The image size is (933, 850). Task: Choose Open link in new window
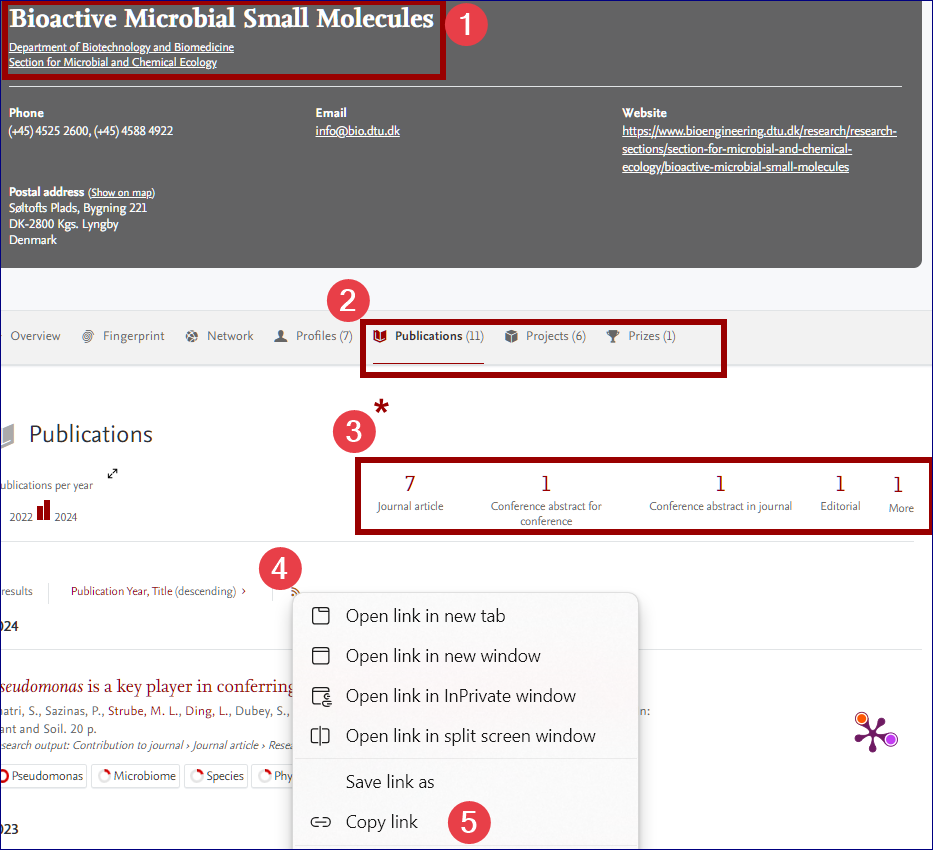(x=465, y=655)
